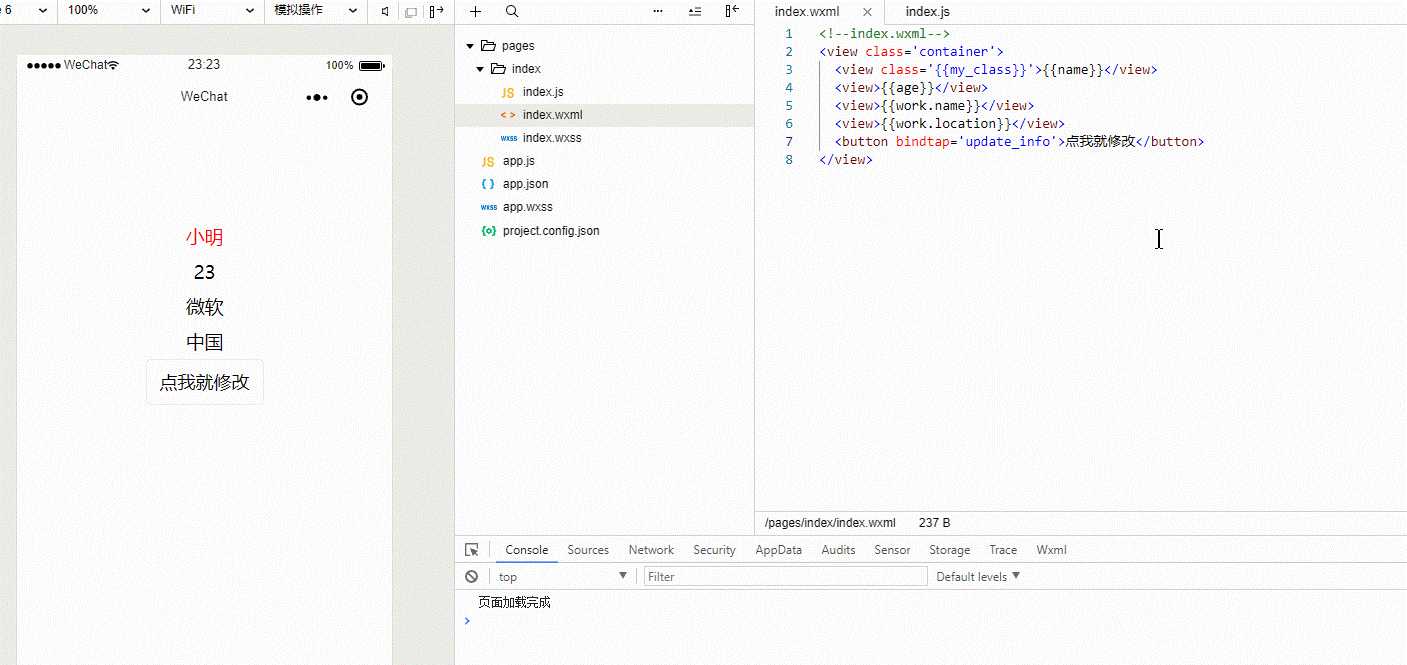Switch to index.wxml editor tab
The image size is (1407, 665).
pos(807,12)
